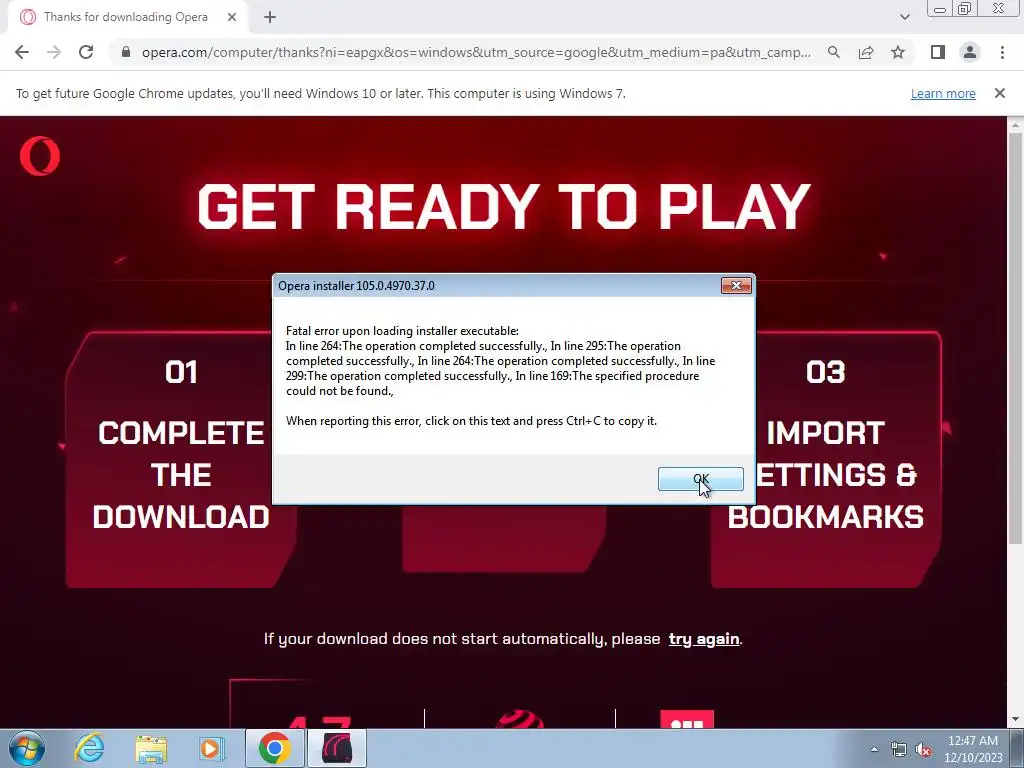Open Windows Explorer from the taskbar
This screenshot has width=1024, height=768.
coord(151,748)
